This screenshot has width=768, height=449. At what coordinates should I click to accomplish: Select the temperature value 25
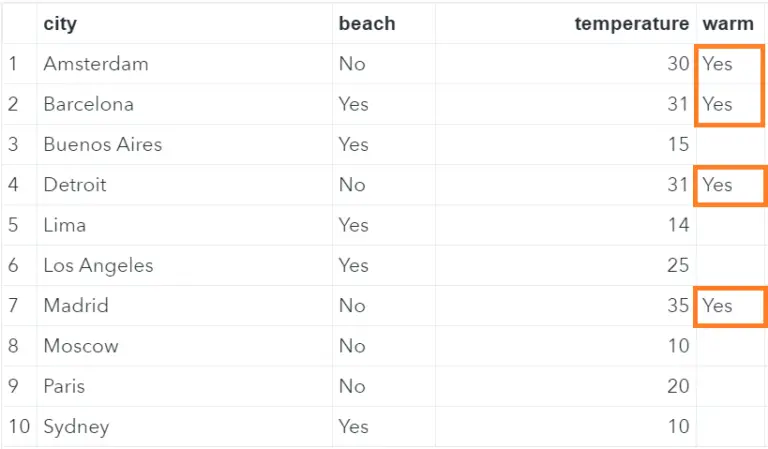(678, 265)
